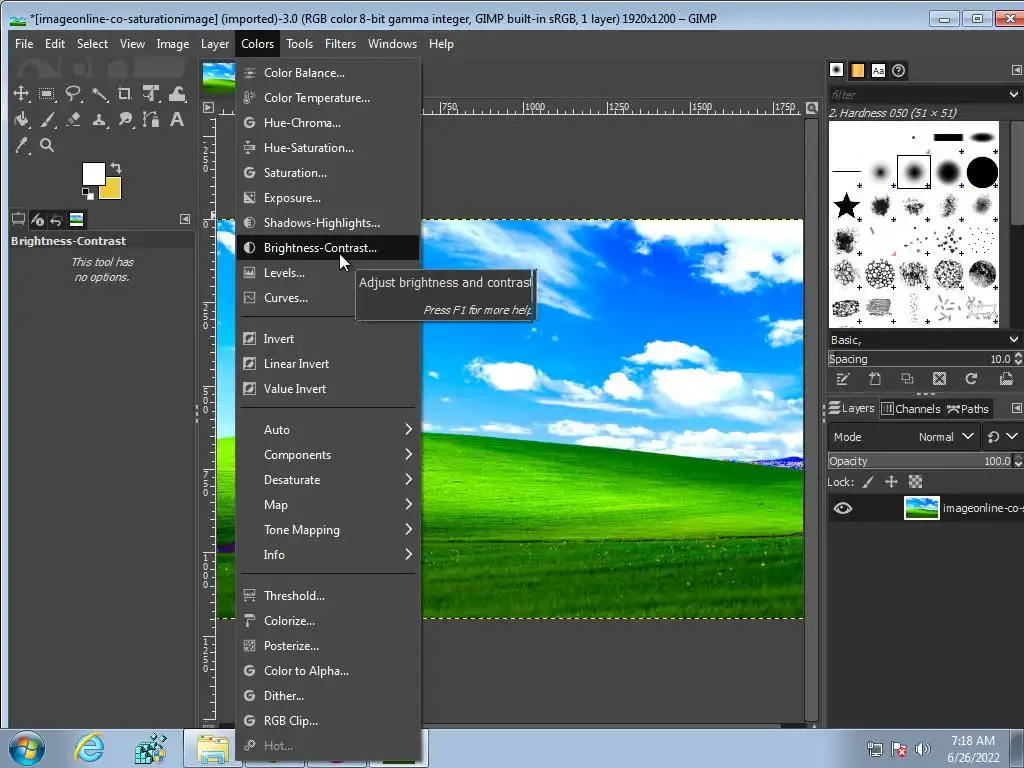This screenshot has width=1024, height=768.
Task: Switch to the Channels tab
Action: (911, 409)
